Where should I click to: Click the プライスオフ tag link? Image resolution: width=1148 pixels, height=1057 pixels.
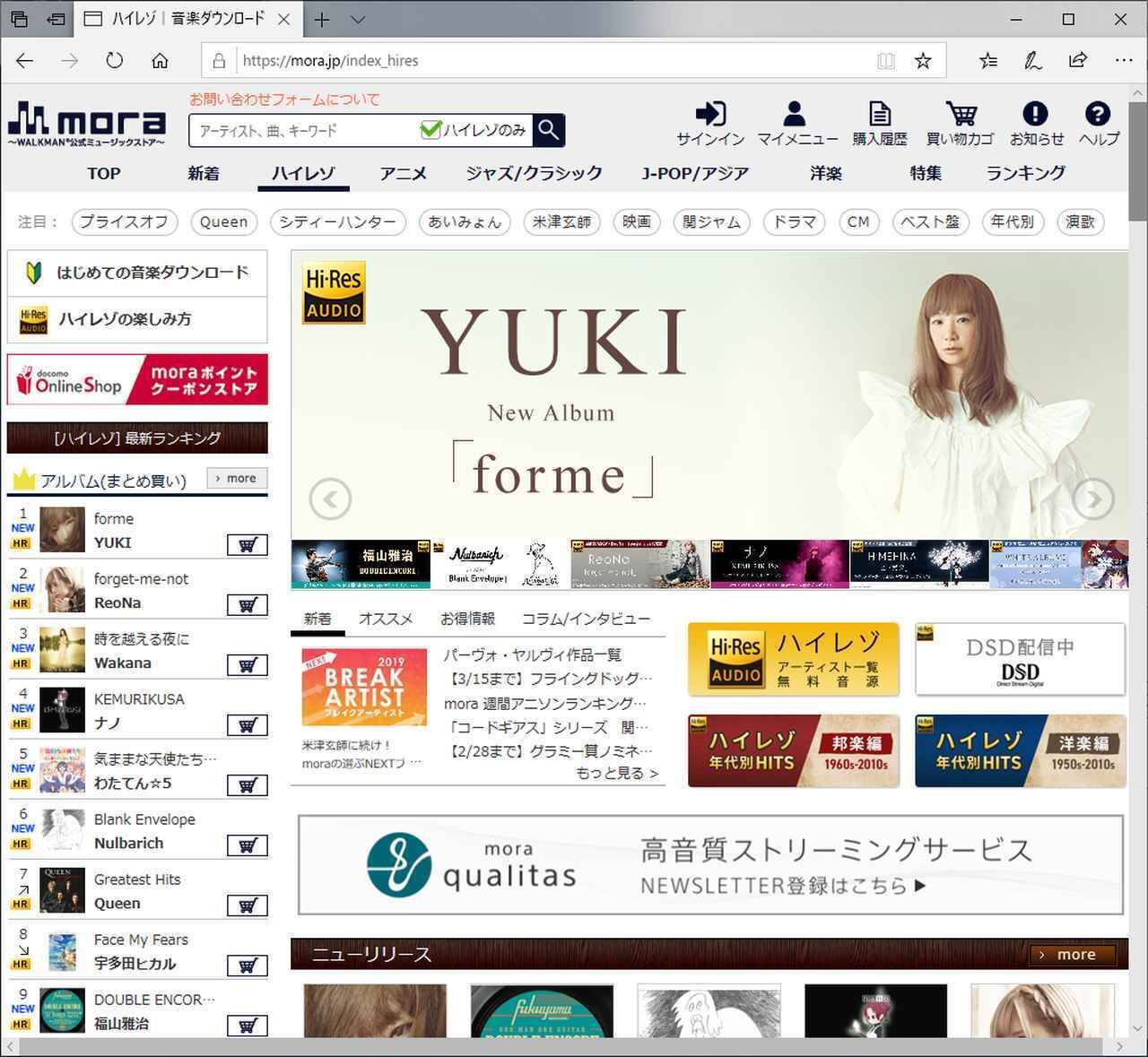pos(124,221)
